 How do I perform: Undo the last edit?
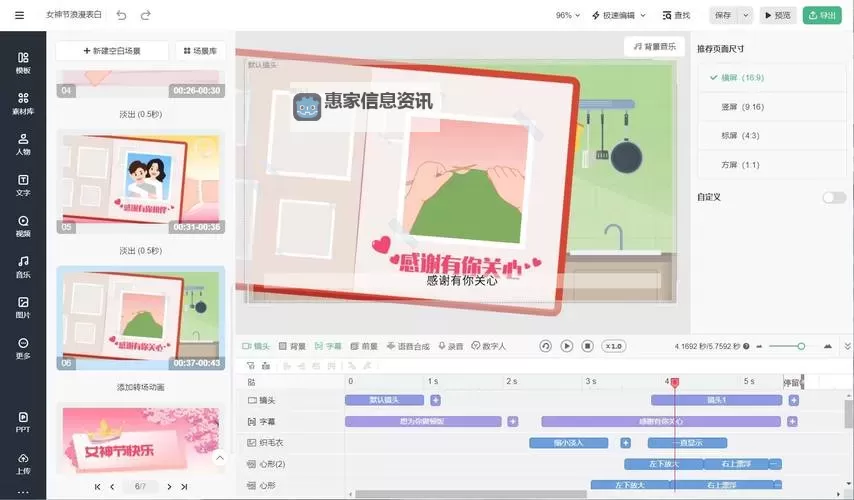click(121, 15)
